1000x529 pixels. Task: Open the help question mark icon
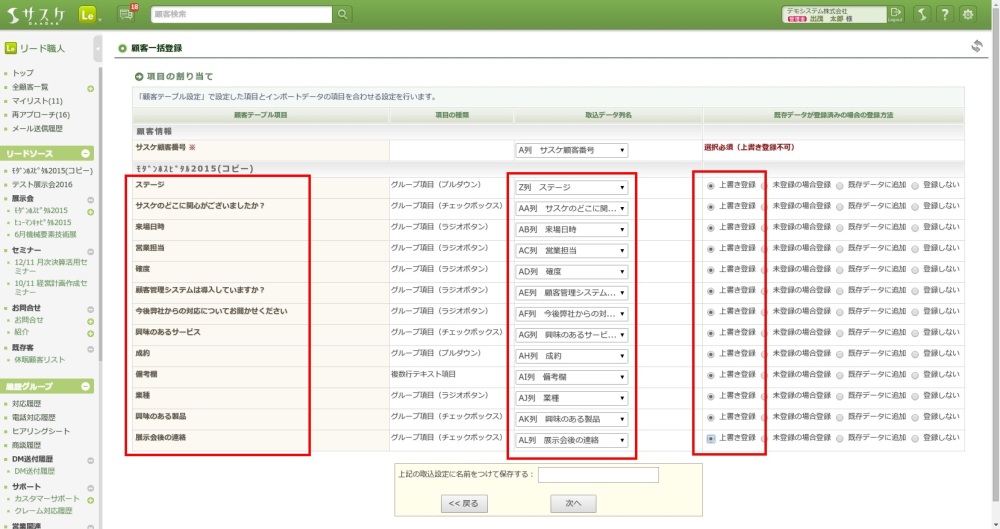[x=943, y=14]
